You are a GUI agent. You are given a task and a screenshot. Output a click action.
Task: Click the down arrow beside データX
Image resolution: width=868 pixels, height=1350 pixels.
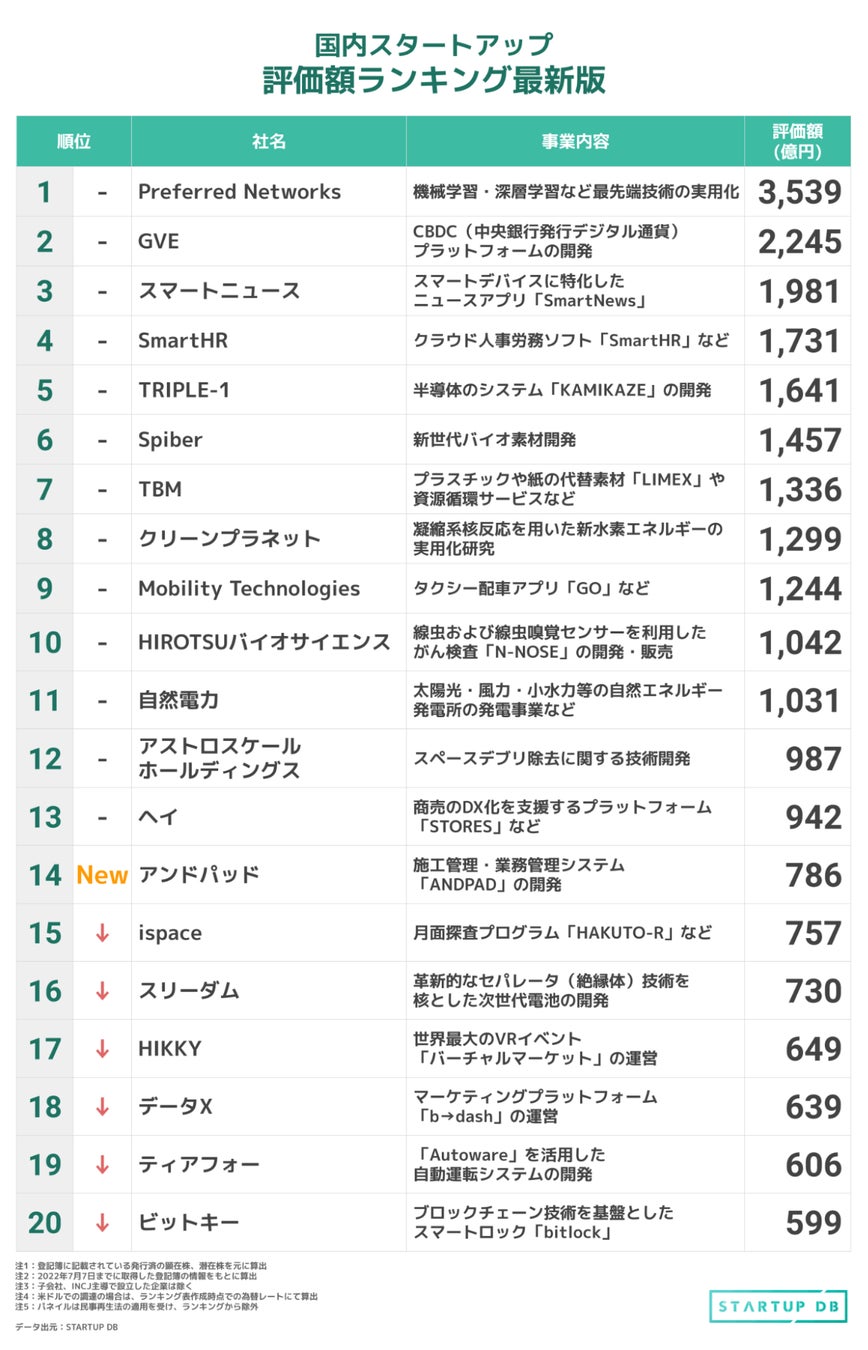102,1107
